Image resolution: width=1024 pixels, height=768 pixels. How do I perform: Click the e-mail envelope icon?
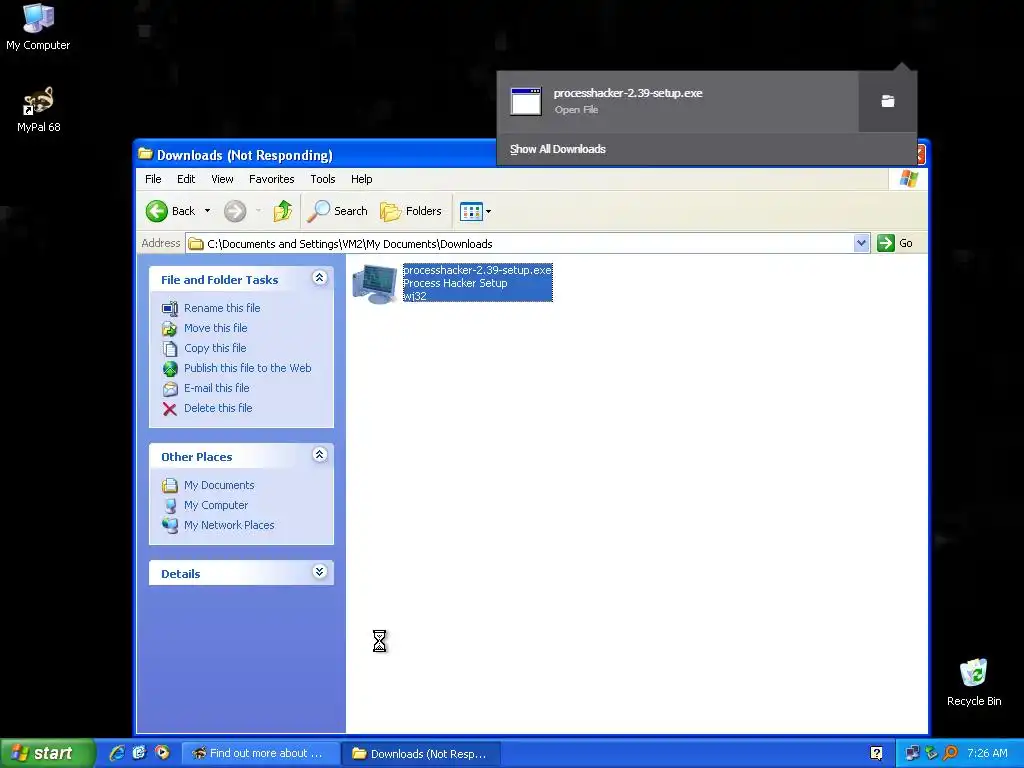click(170, 389)
